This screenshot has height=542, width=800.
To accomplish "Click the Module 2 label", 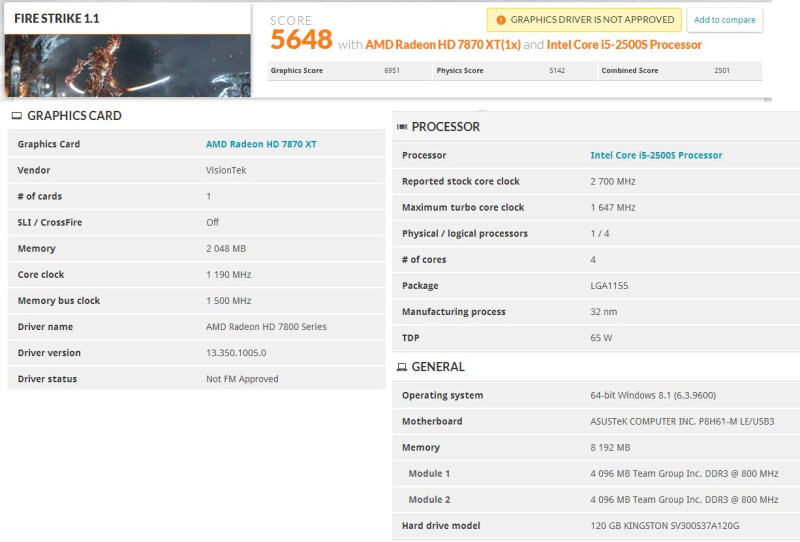I will coord(429,500).
